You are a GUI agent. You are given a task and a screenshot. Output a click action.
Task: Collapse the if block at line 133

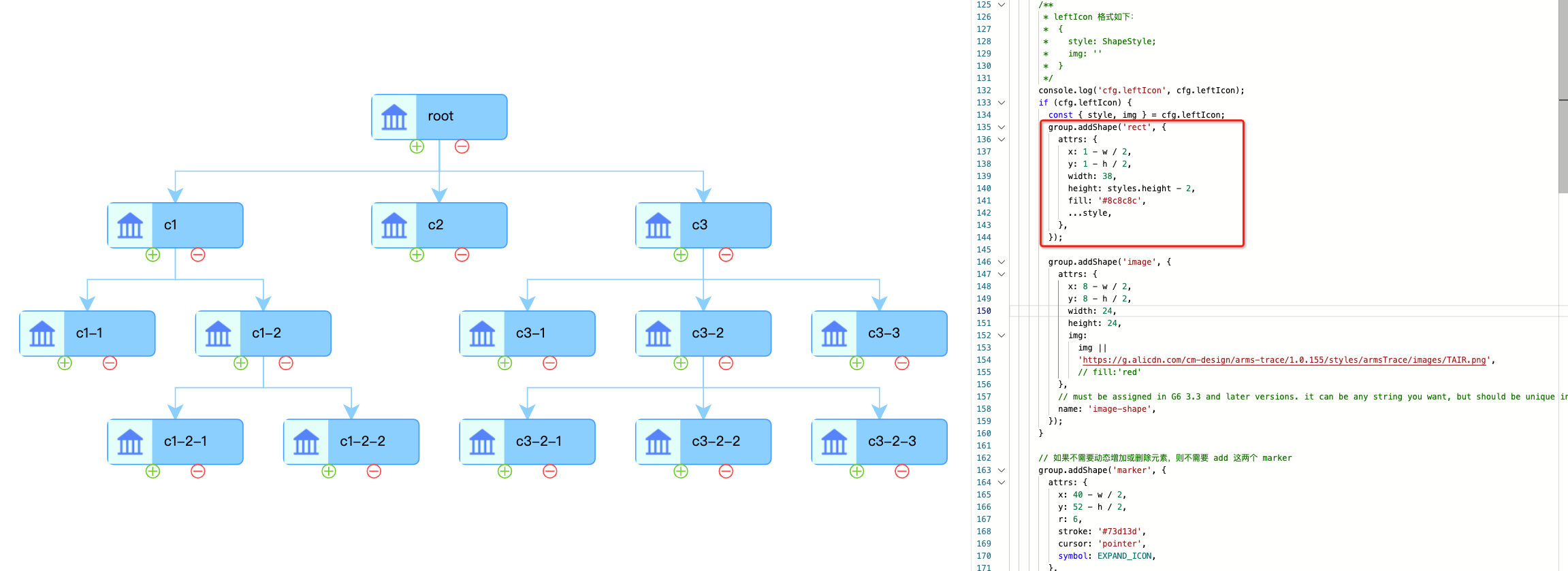click(x=1002, y=103)
